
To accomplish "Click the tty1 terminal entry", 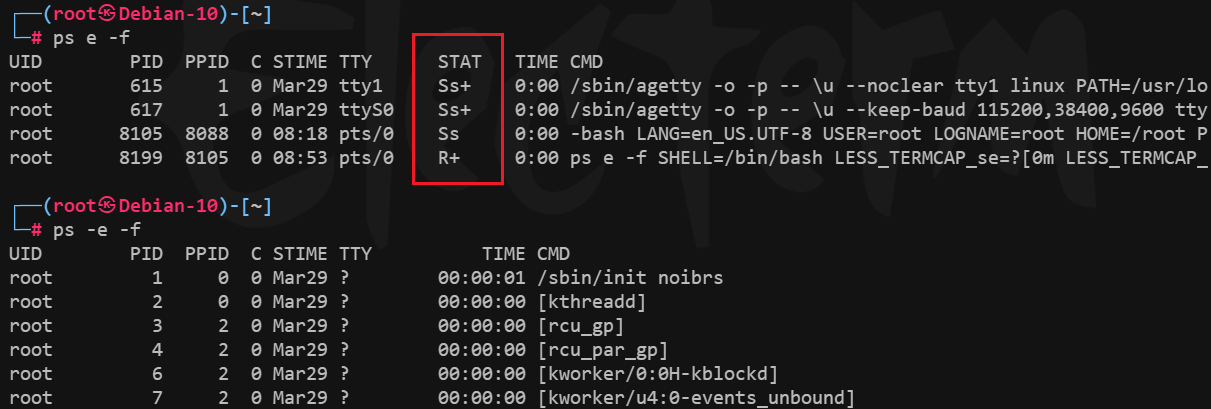I will [x=360, y=86].
